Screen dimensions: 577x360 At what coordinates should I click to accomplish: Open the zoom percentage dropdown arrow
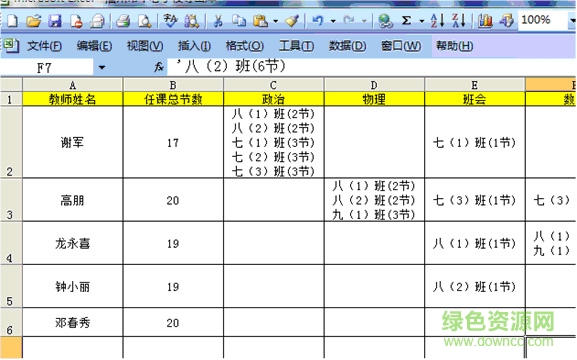572,21
